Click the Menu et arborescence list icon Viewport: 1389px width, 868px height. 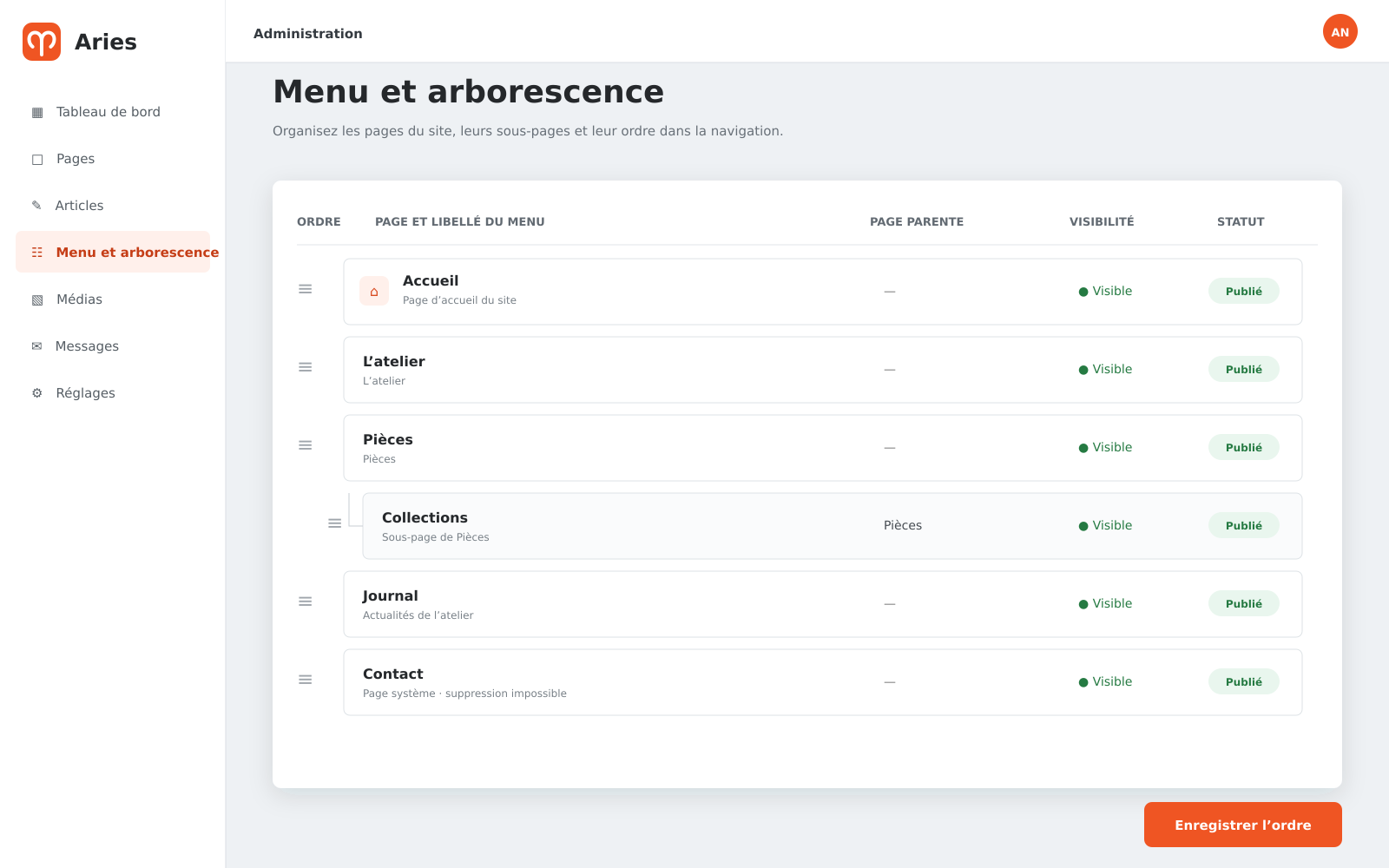(37, 253)
